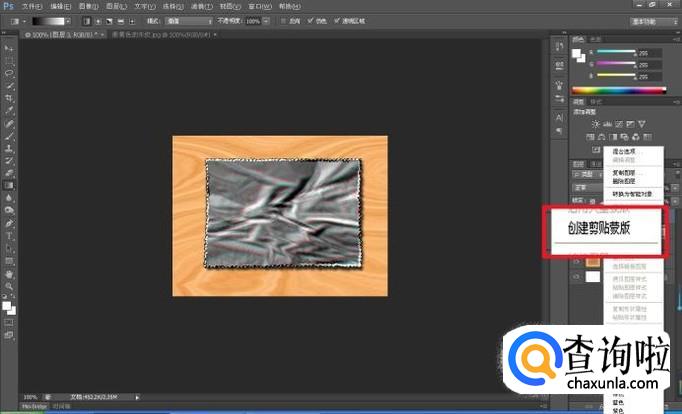The width and height of the screenshot is (682, 414).
Task: Select the Zoom tool in the toolbox
Action: point(9,285)
